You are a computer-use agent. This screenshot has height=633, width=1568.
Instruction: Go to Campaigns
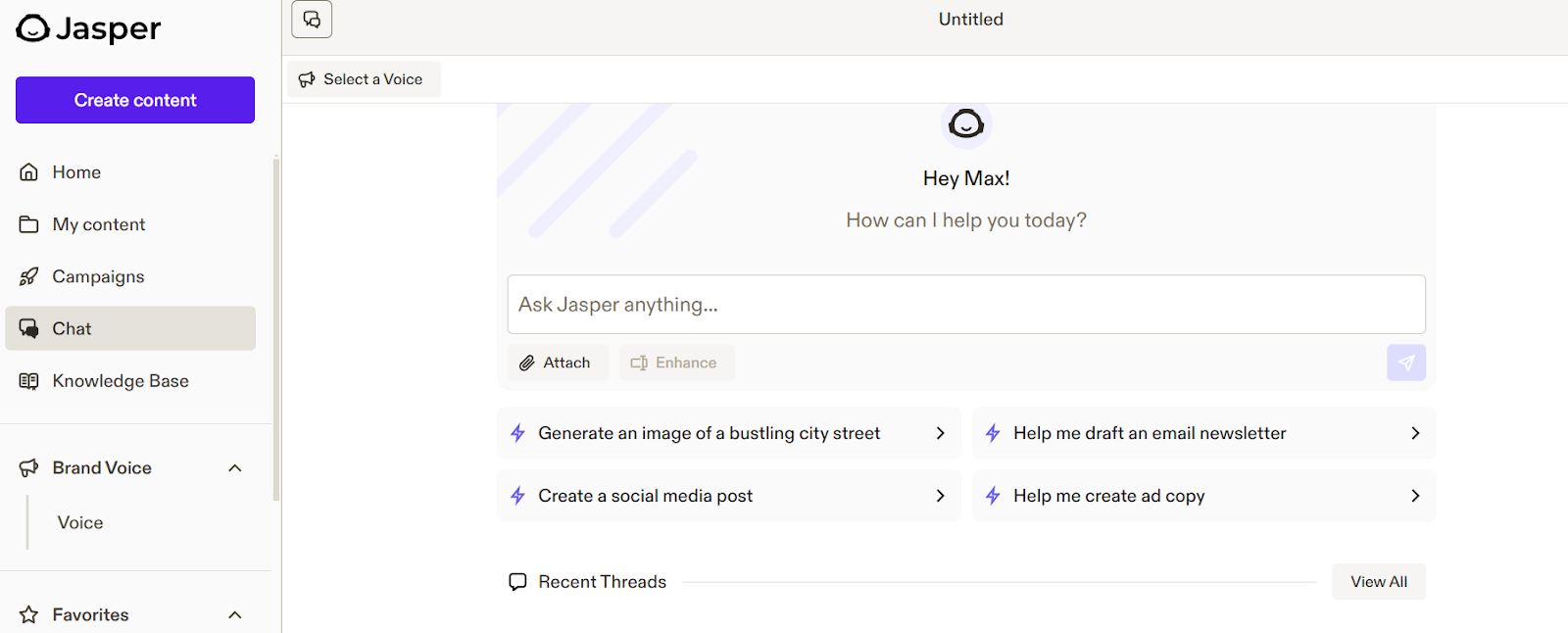click(x=130, y=276)
